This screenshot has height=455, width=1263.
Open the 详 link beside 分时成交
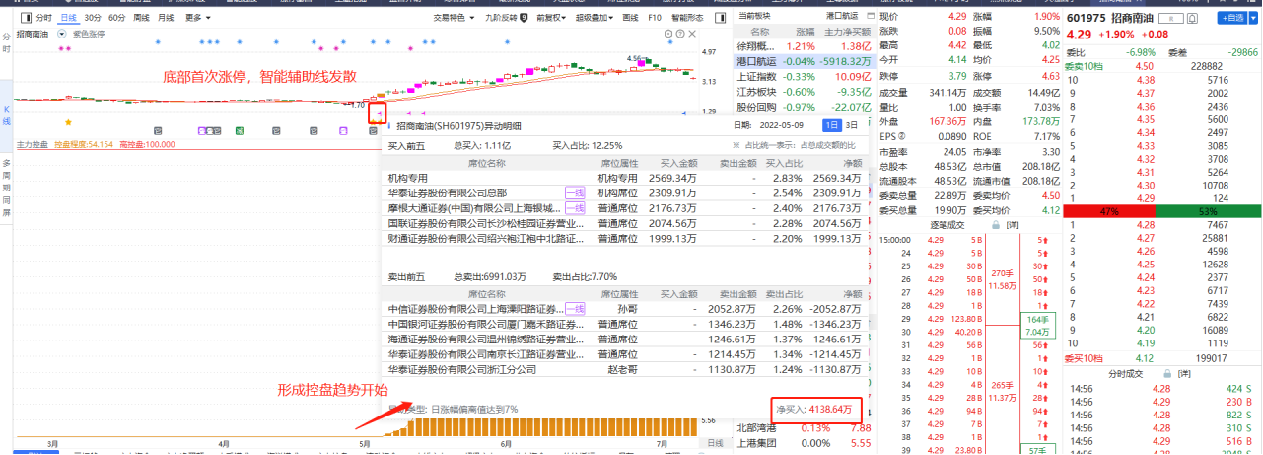1184,373
